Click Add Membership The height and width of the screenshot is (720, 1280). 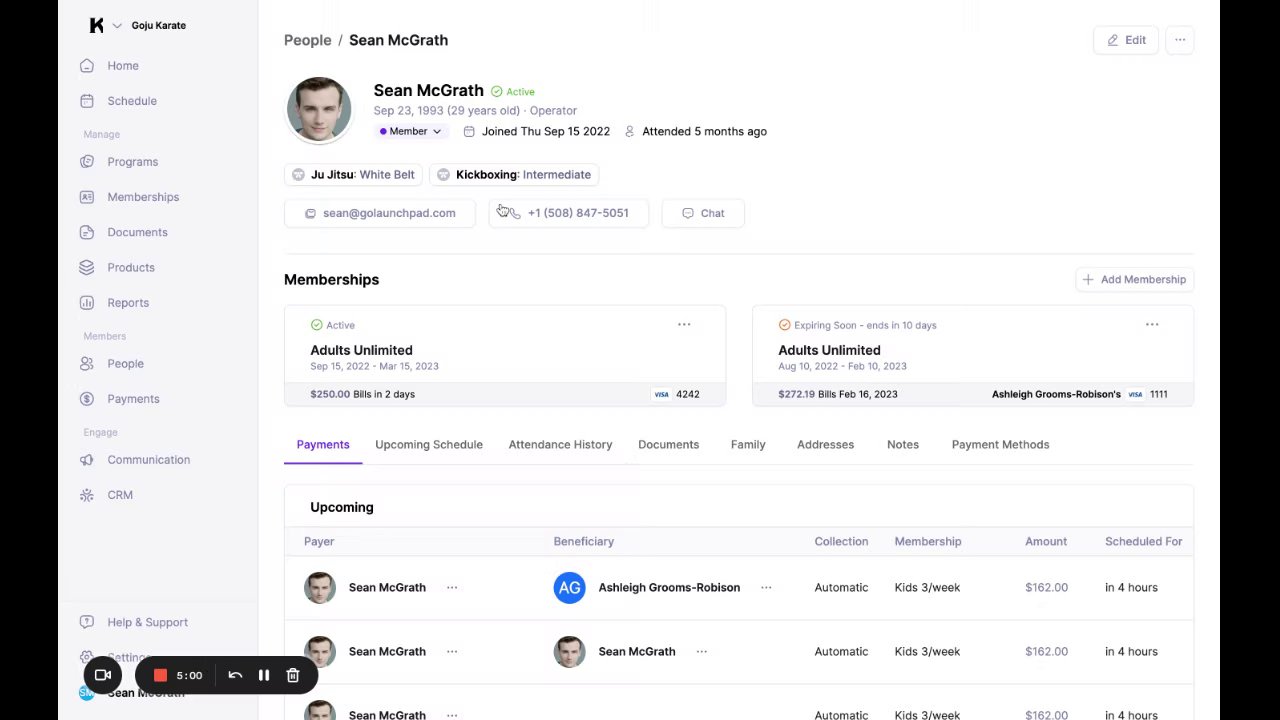[x=1135, y=280]
